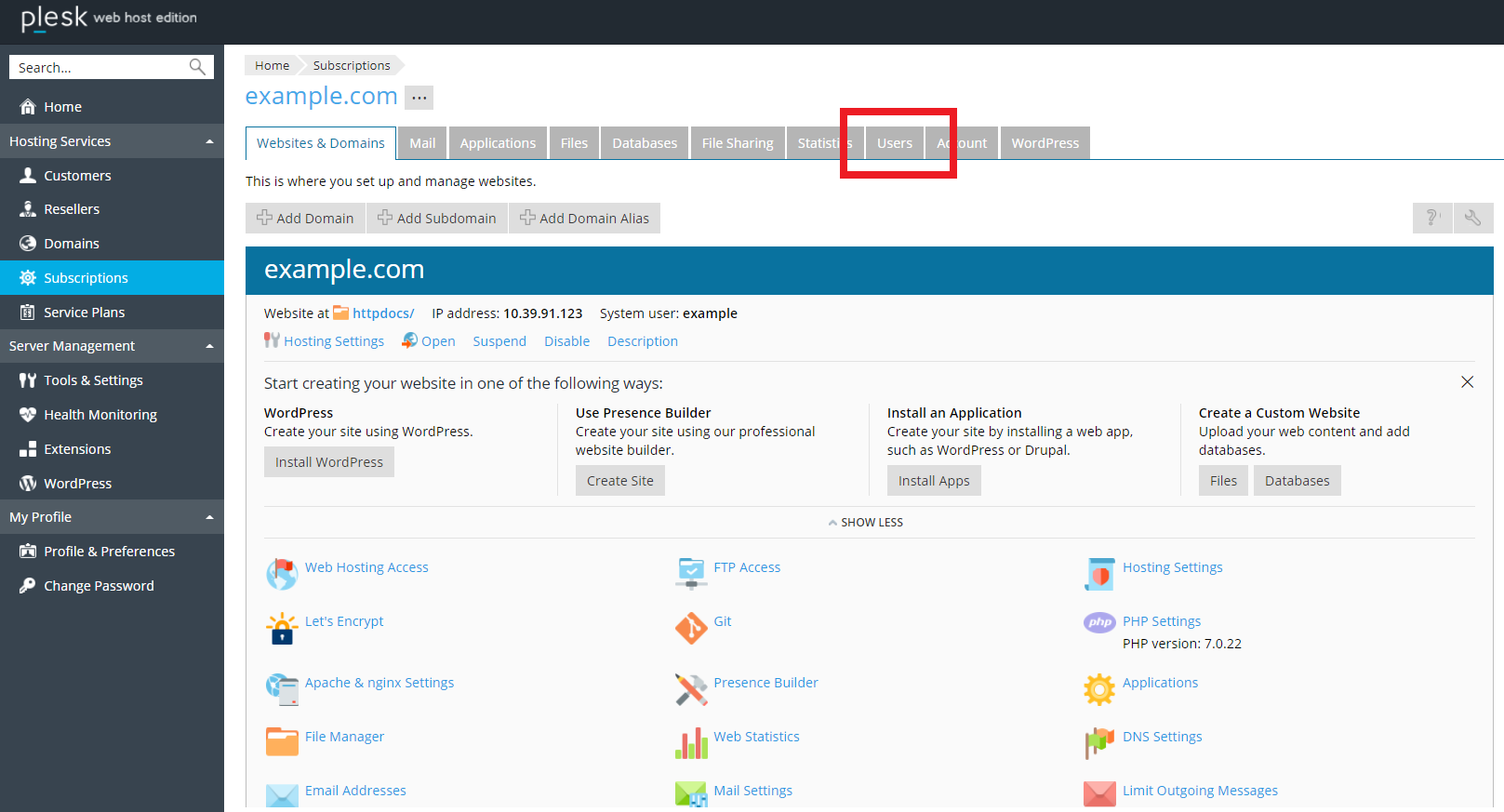
Task: Open File Manager folder icon
Action: click(x=281, y=741)
